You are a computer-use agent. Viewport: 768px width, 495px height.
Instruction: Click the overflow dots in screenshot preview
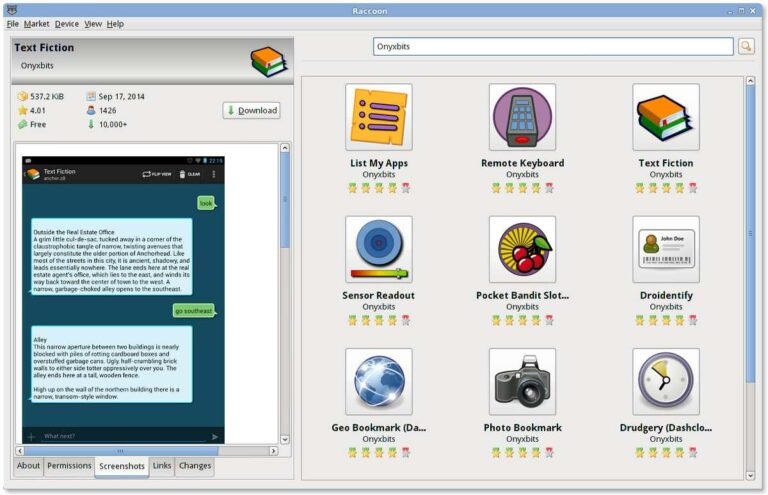pyautogui.click(x=214, y=174)
